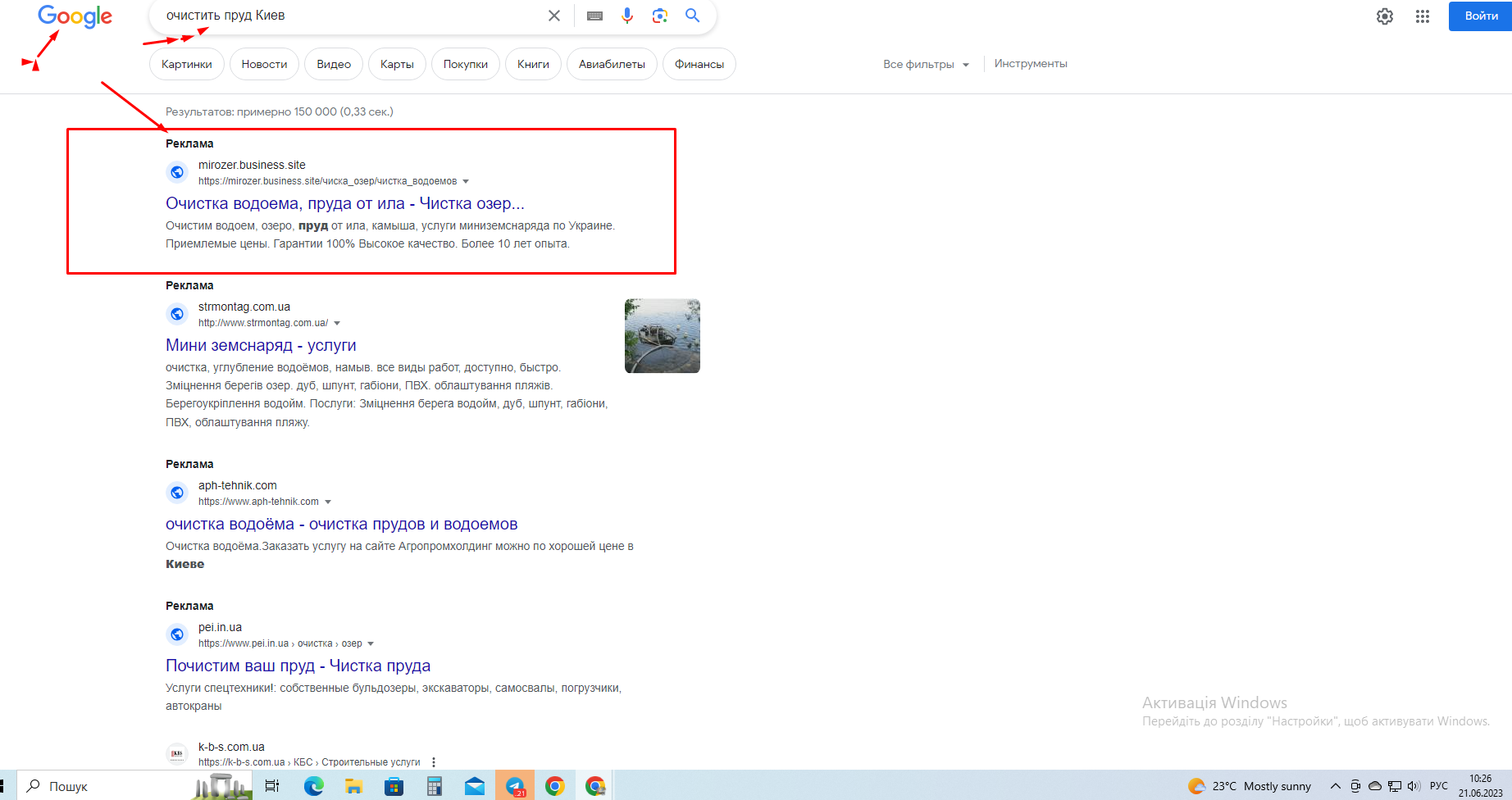Open the on-screen keyboard input tool
The image size is (1512, 800).
(x=595, y=16)
